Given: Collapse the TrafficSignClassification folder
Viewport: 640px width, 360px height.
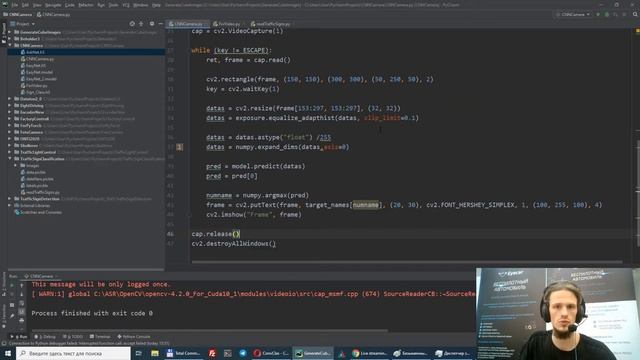Looking at the screenshot, I should click(9, 159).
